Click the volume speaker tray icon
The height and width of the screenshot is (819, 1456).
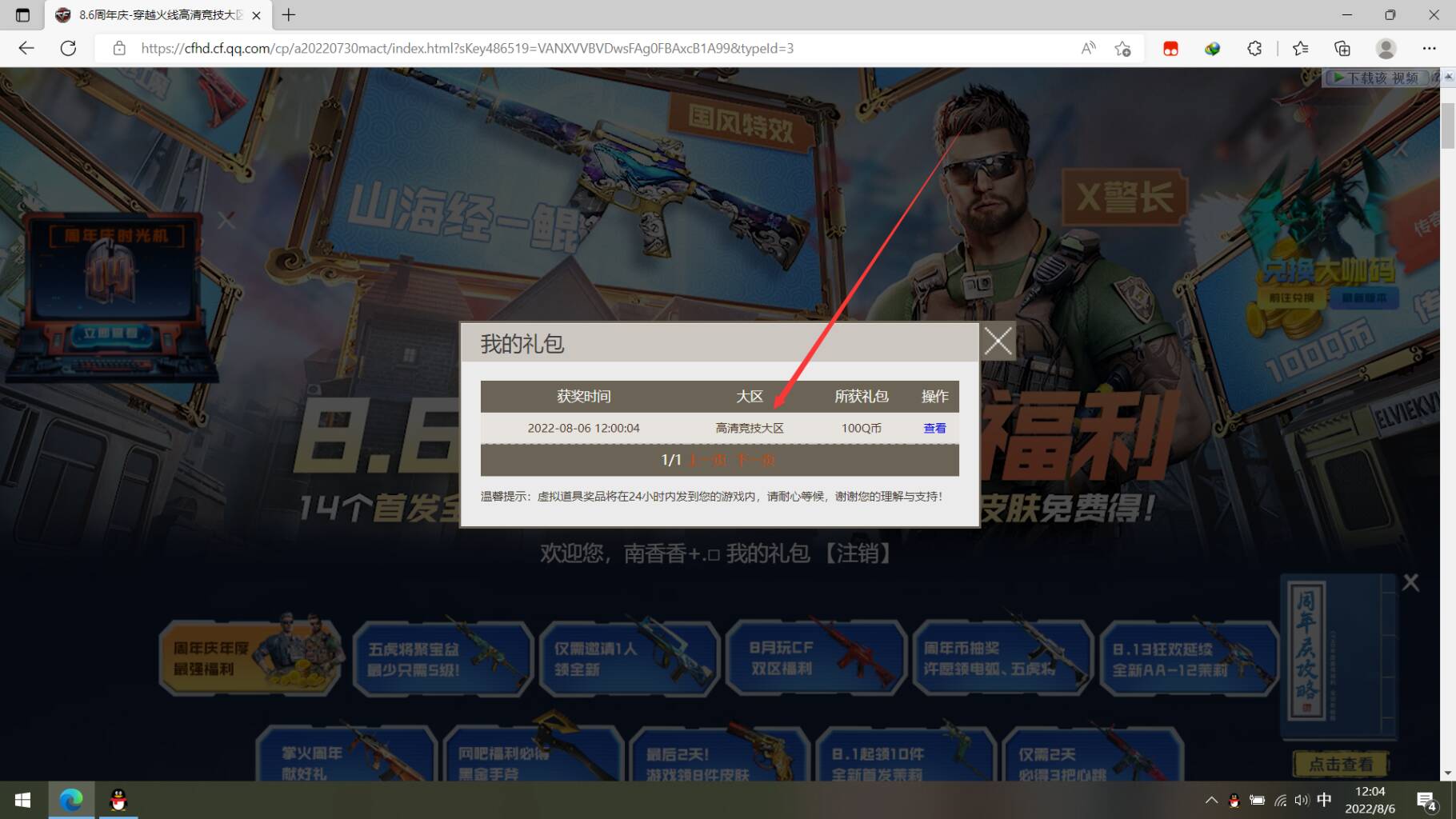(1302, 800)
